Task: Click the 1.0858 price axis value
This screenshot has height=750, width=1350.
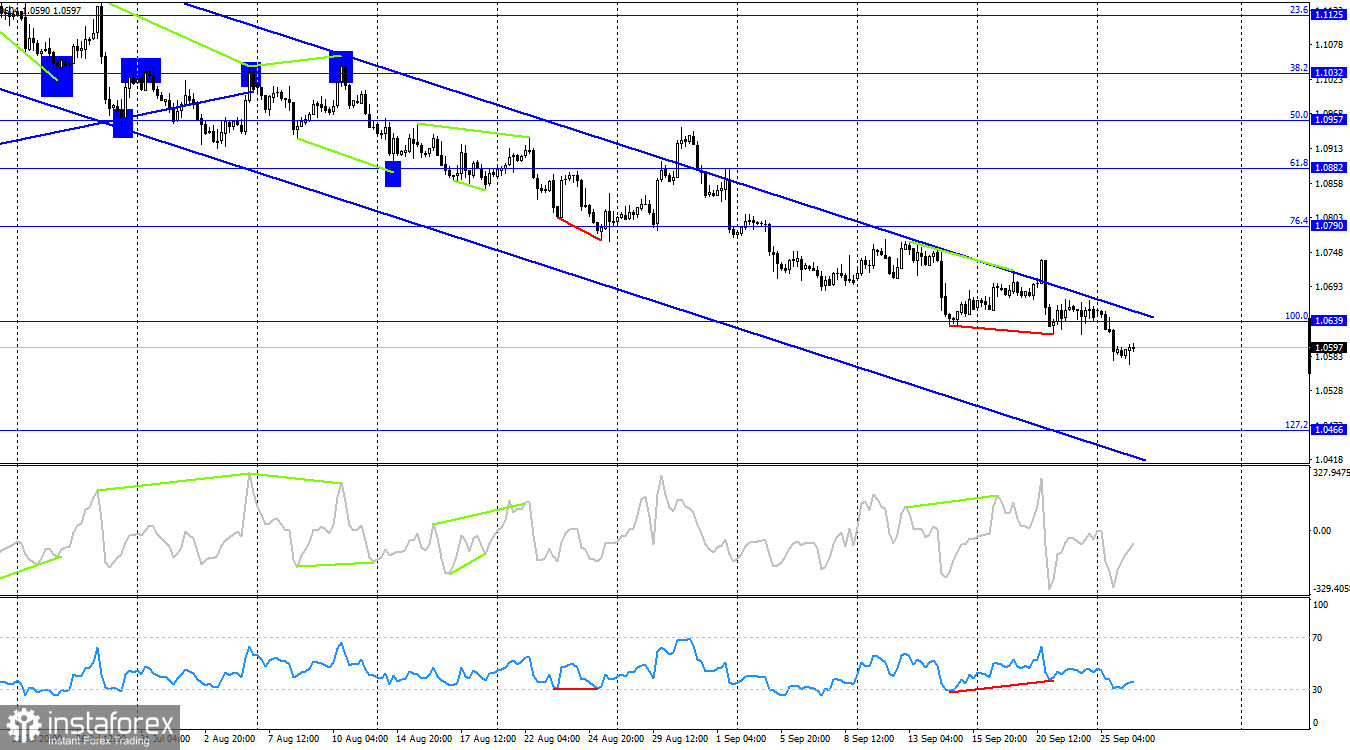Action: coord(1331,184)
